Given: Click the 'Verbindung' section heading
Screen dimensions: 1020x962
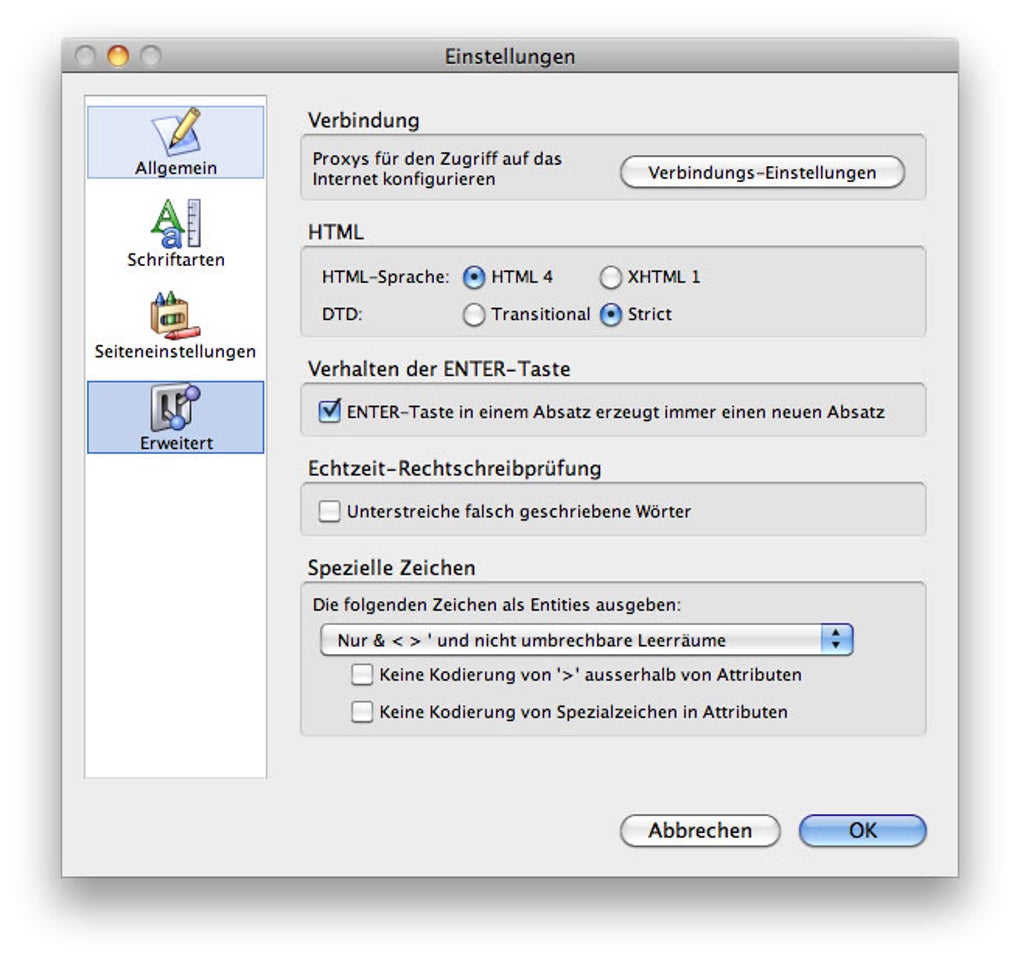Looking at the screenshot, I should coord(364,120).
